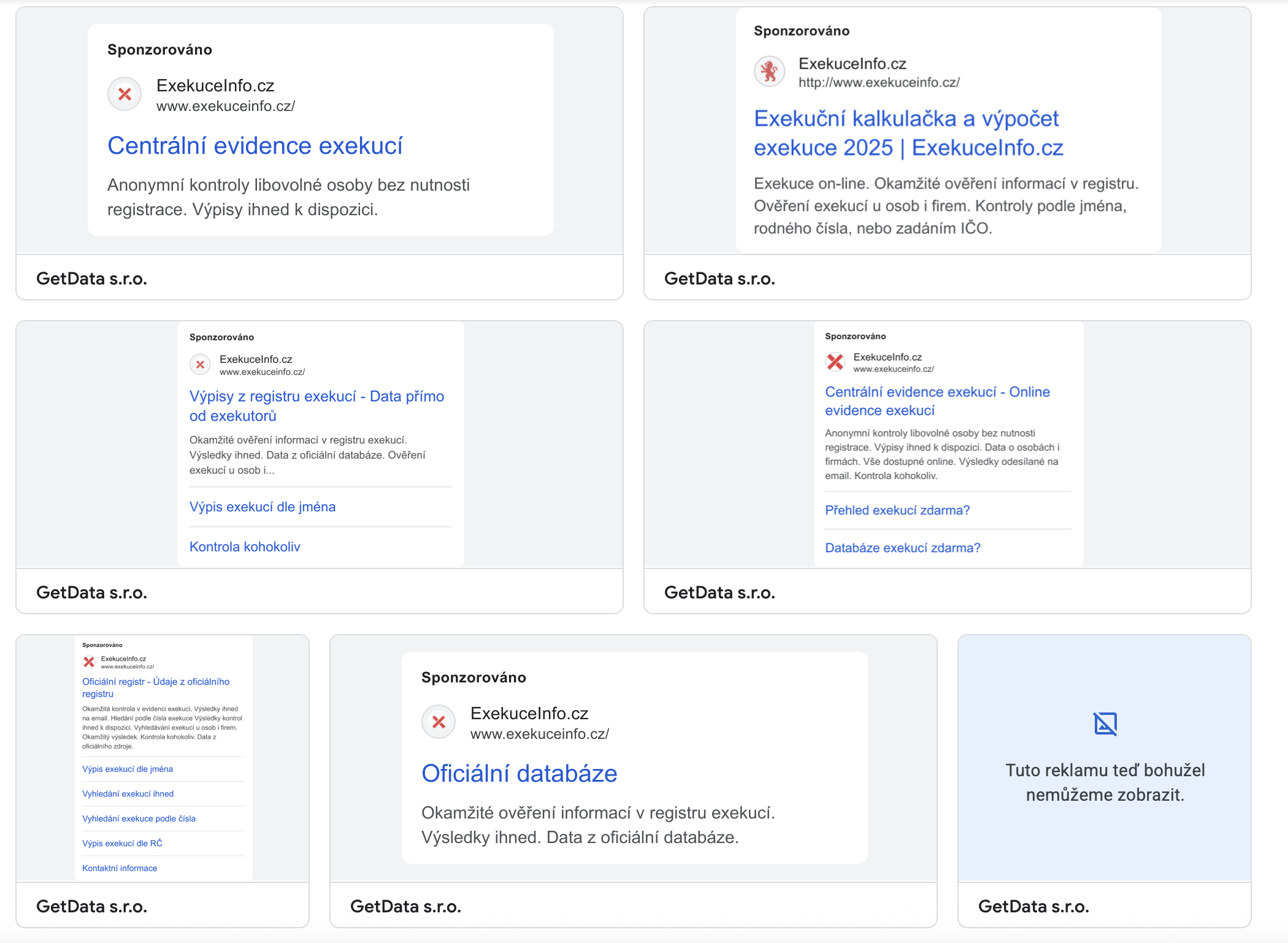
Task: Click 'Vyhledání exekuce podle čísla' sitelink
Action: pos(139,819)
